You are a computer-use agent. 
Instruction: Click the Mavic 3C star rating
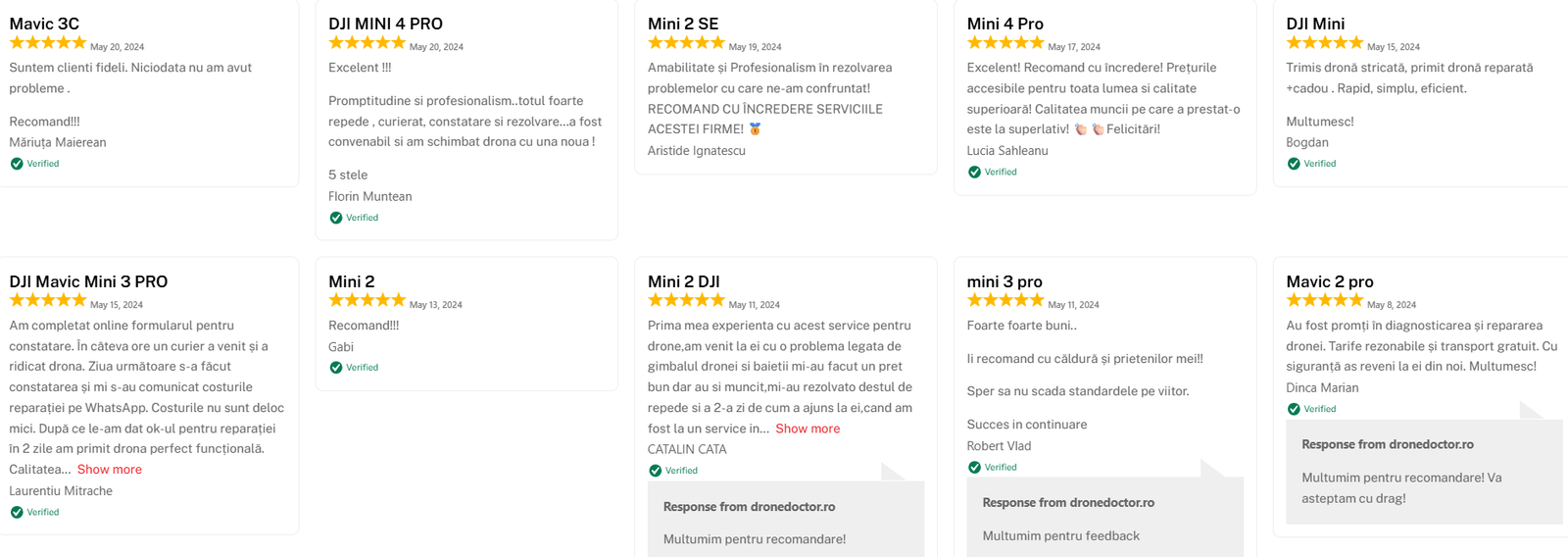[x=48, y=43]
